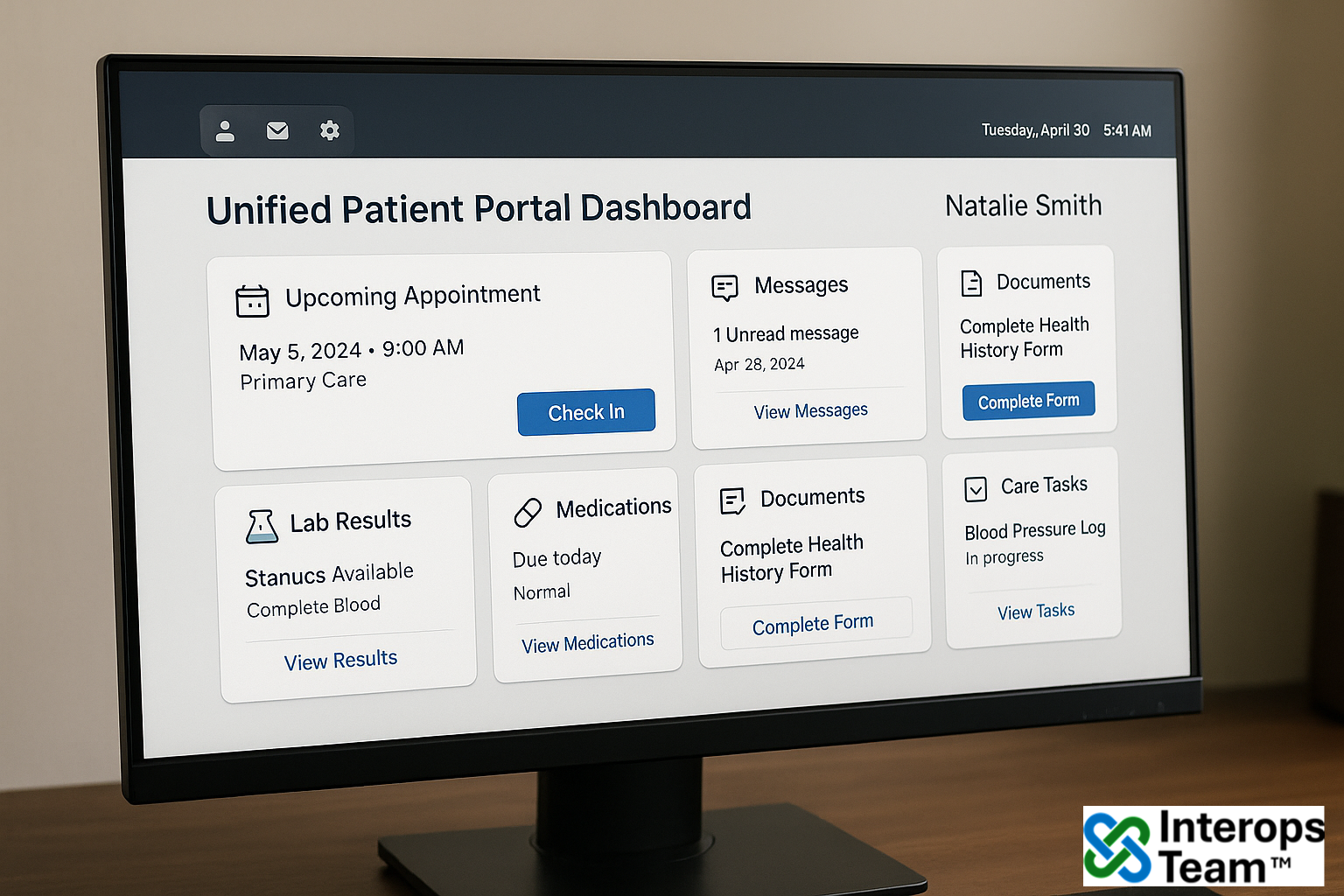Click the "Primary Care" appointment label

click(x=303, y=381)
